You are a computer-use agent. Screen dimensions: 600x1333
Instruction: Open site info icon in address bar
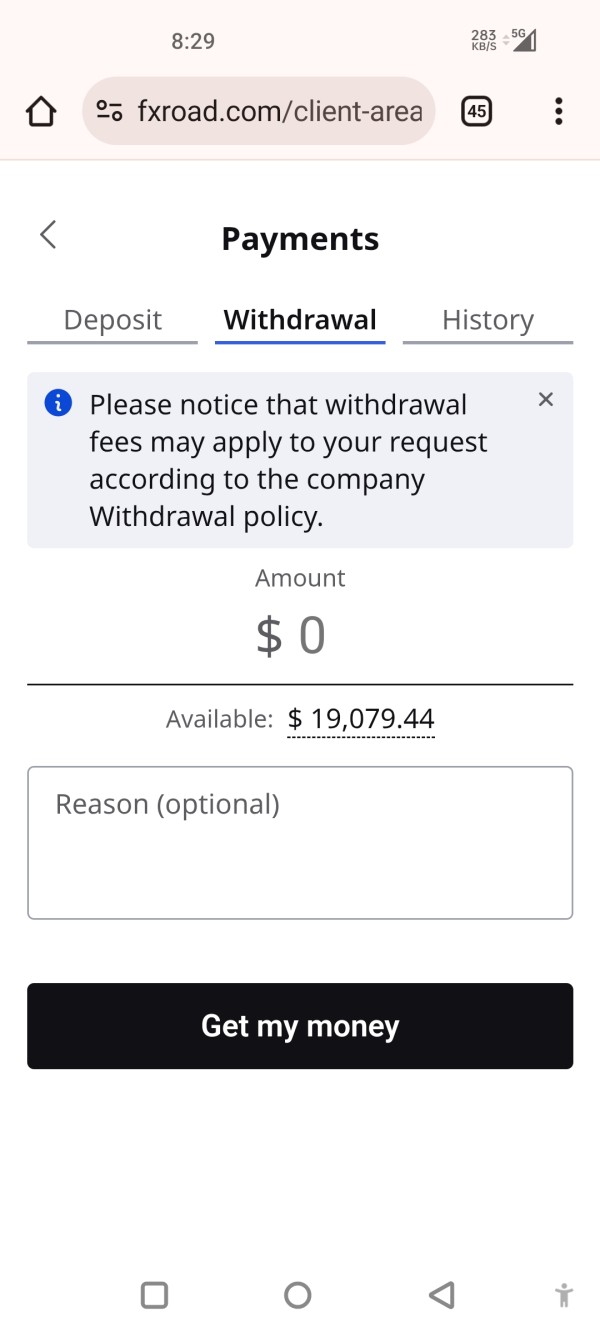(109, 111)
